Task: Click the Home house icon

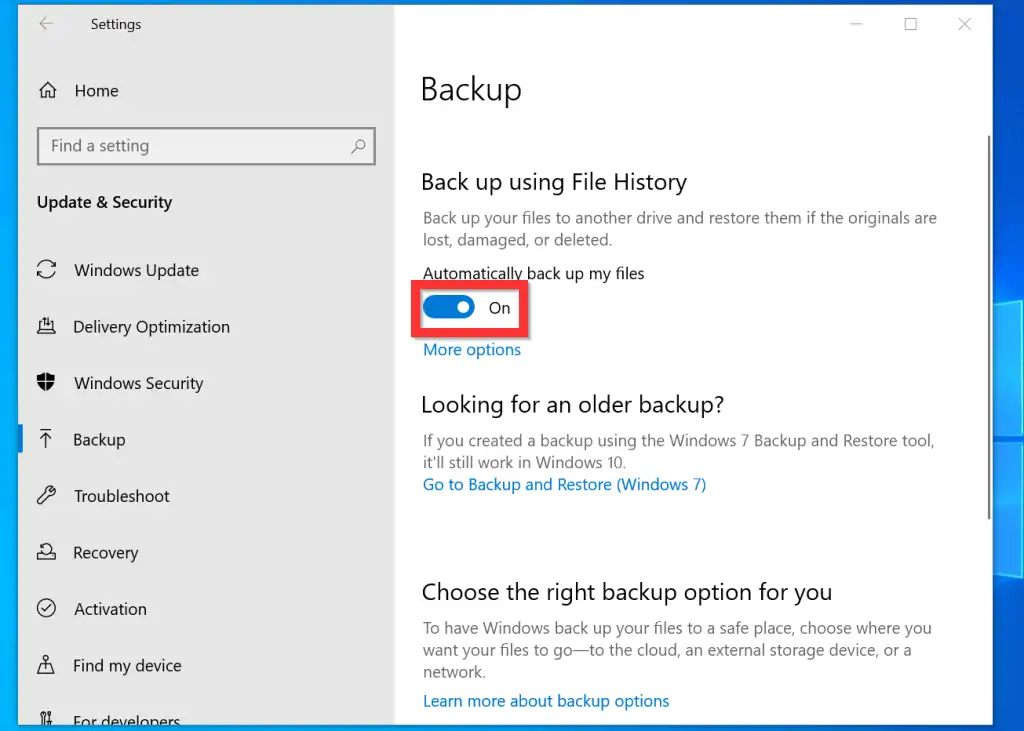Action: tap(47, 90)
